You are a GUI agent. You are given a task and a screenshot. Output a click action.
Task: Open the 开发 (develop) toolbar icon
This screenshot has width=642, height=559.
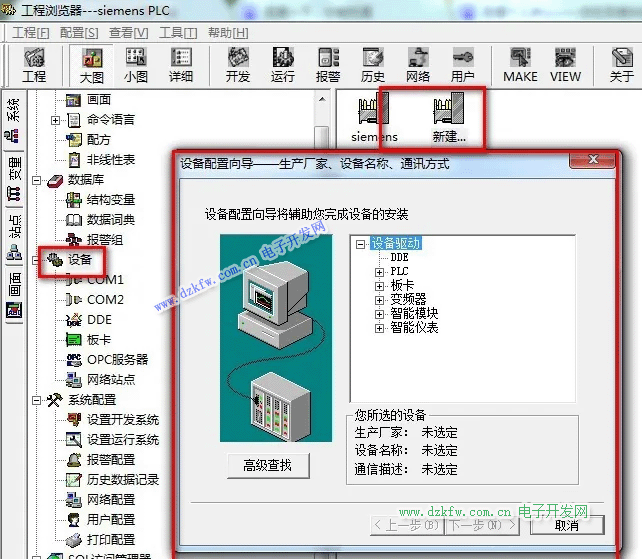pos(238,64)
